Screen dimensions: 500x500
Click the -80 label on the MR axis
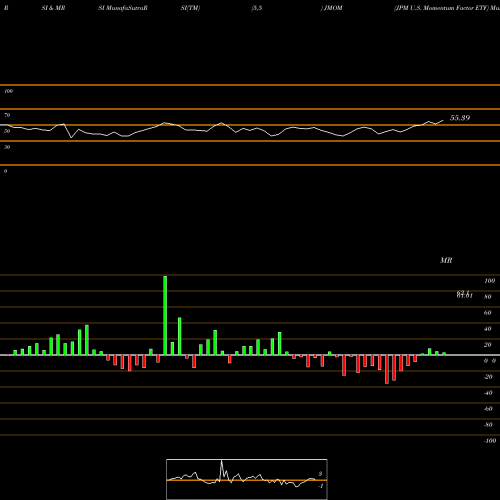click(x=488, y=425)
